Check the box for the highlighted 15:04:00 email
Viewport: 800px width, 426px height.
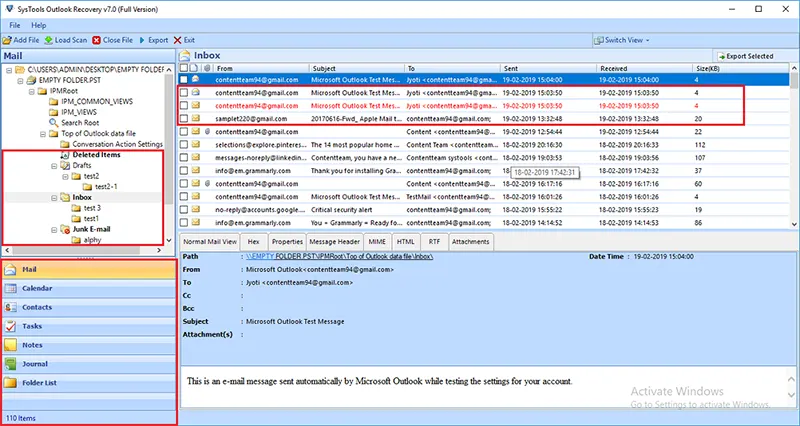(184, 80)
